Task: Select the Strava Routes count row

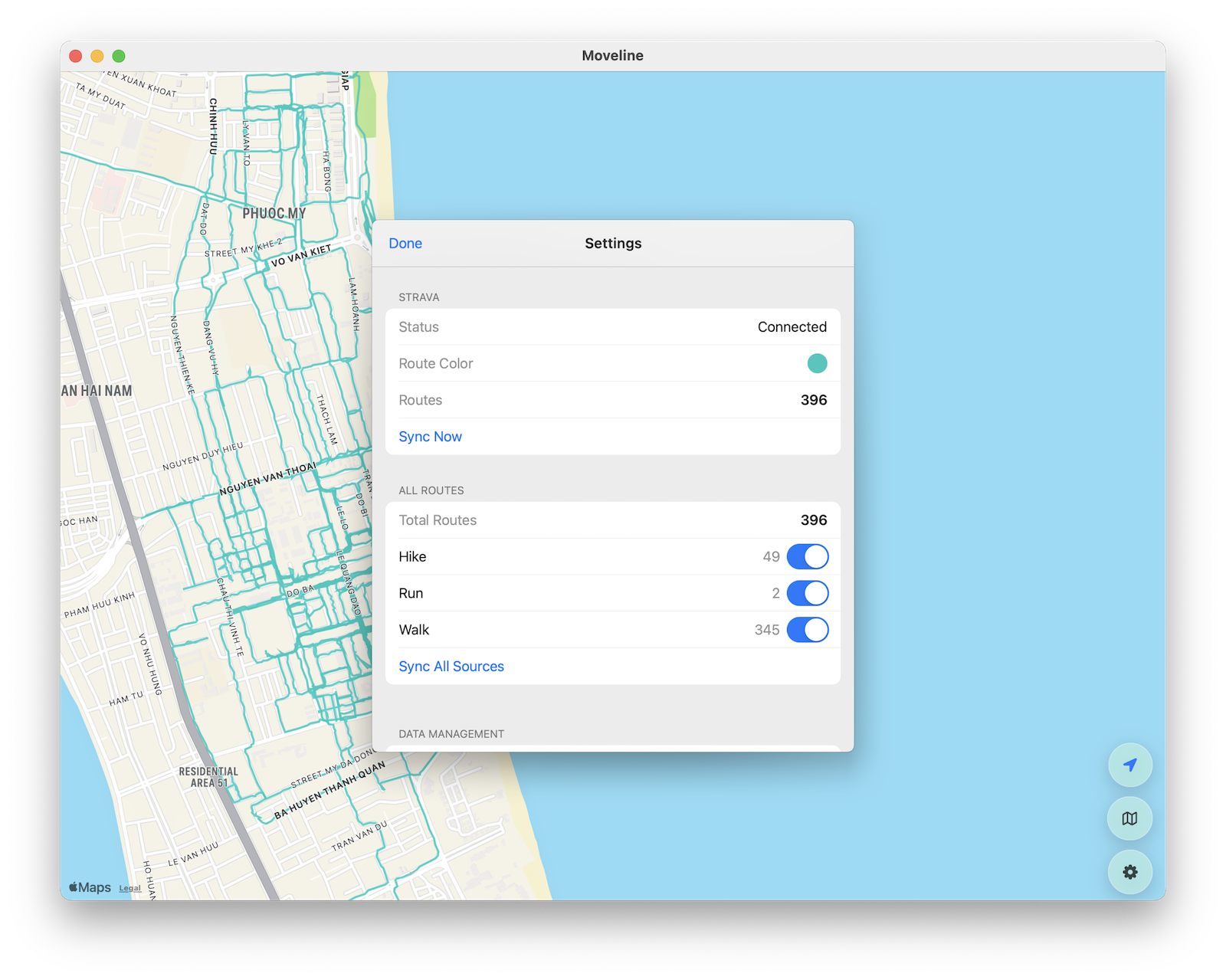Action: tap(612, 400)
